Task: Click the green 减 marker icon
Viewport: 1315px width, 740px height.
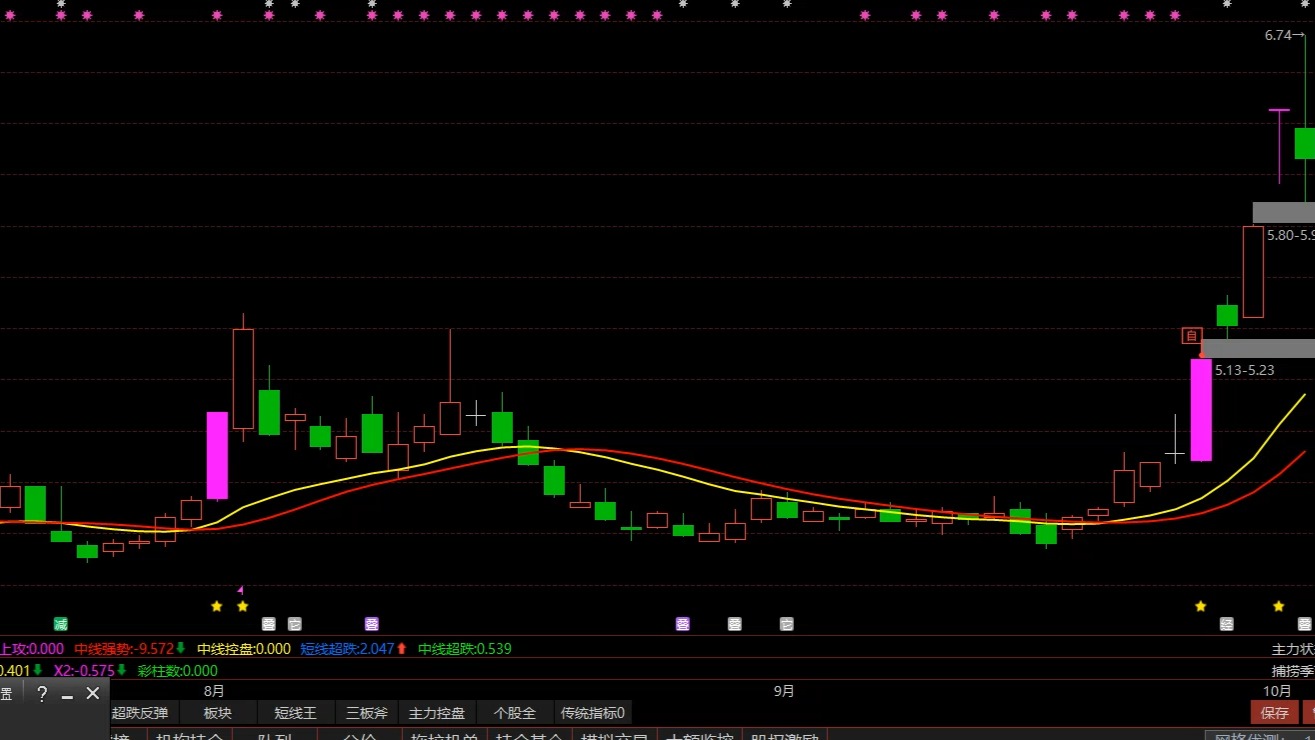Action: (61, 624)
